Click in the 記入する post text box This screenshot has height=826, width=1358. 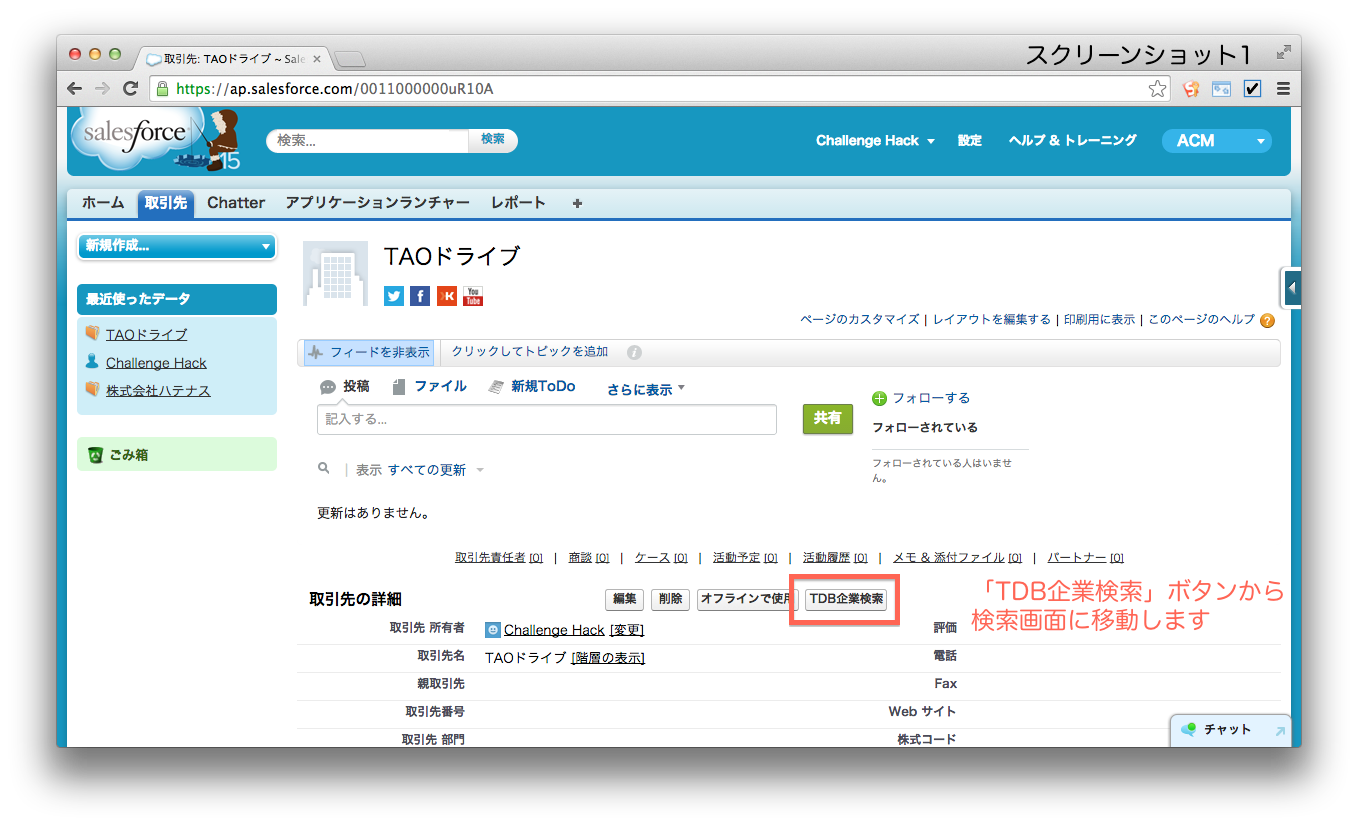coord(547,420)
